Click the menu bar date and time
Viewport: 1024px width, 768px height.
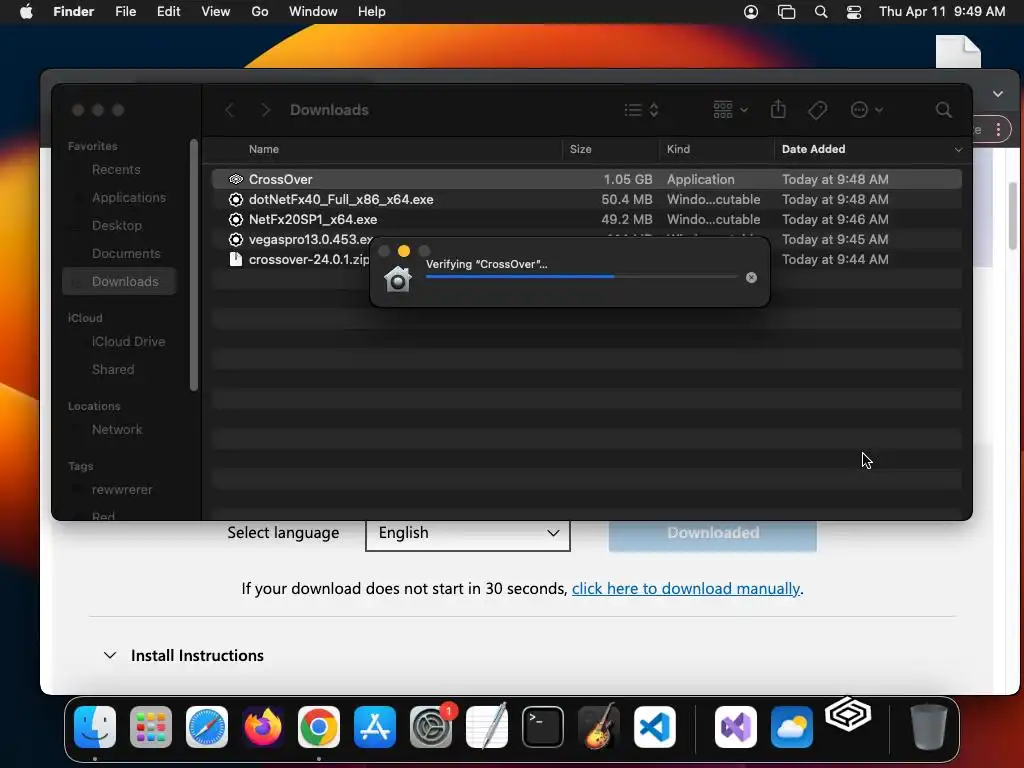[942, 12]
